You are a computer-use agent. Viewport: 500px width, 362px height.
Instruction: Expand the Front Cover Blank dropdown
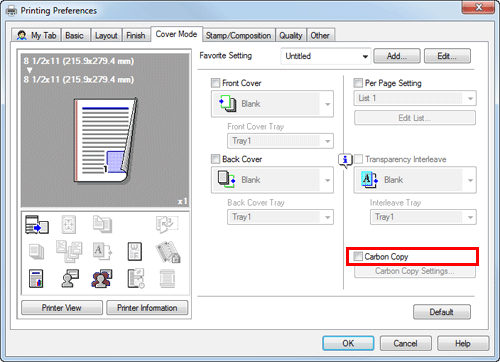tap(272, 104)
